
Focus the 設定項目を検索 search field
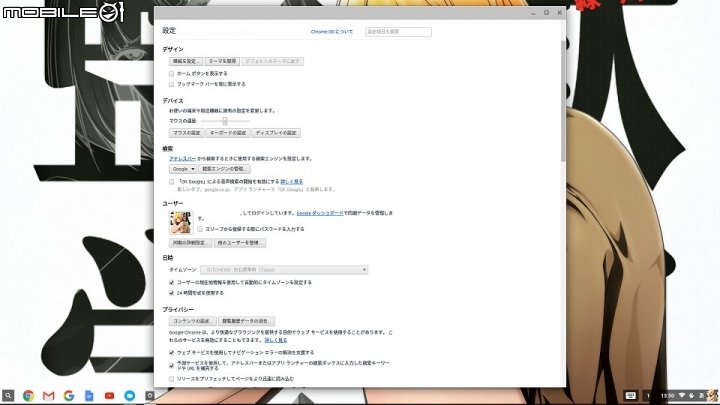point(398,32)
